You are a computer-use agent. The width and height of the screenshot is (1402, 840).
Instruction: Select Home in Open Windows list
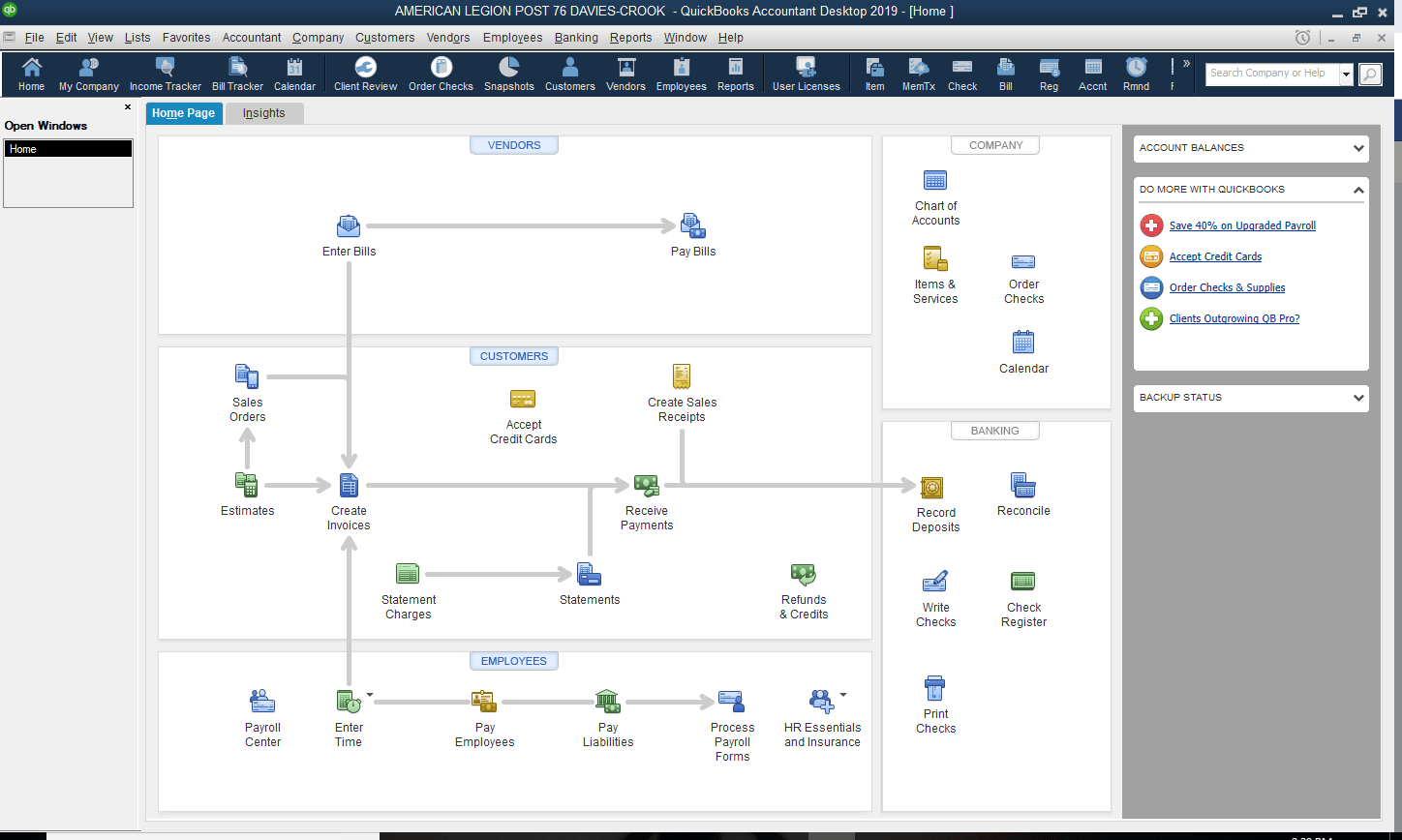(68, 149)
